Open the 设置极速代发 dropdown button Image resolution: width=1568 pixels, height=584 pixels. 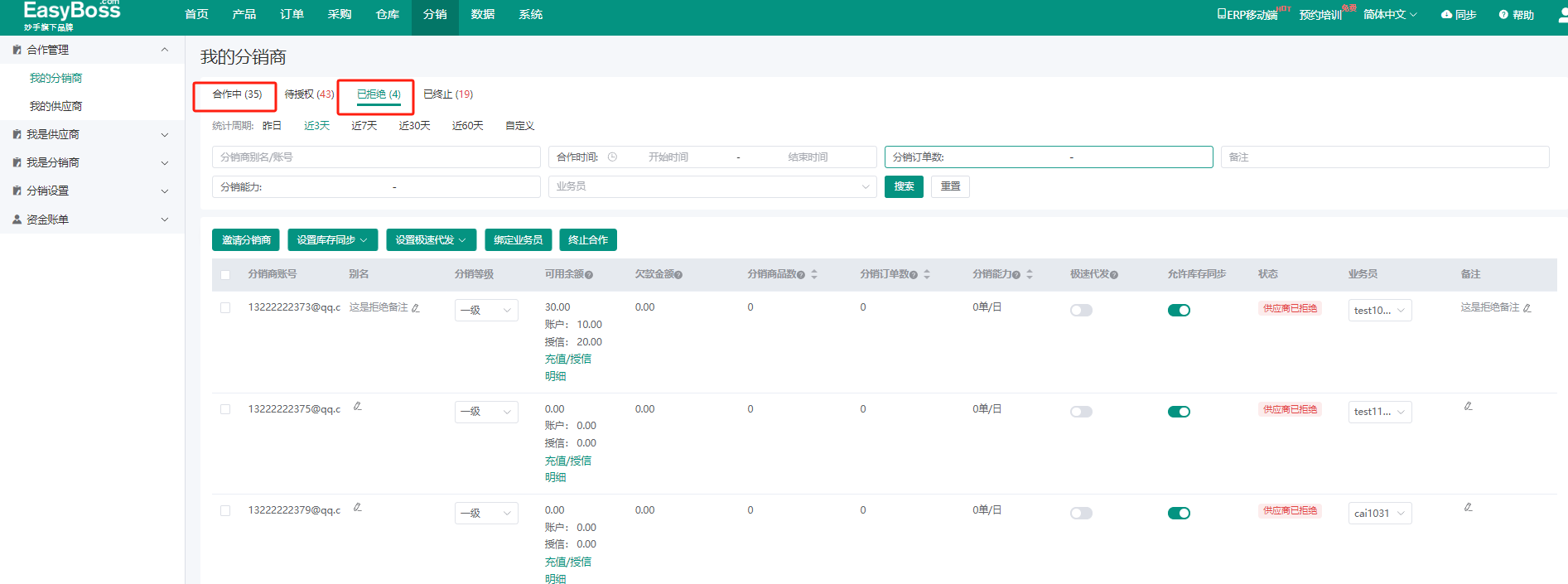pos(432,240)
